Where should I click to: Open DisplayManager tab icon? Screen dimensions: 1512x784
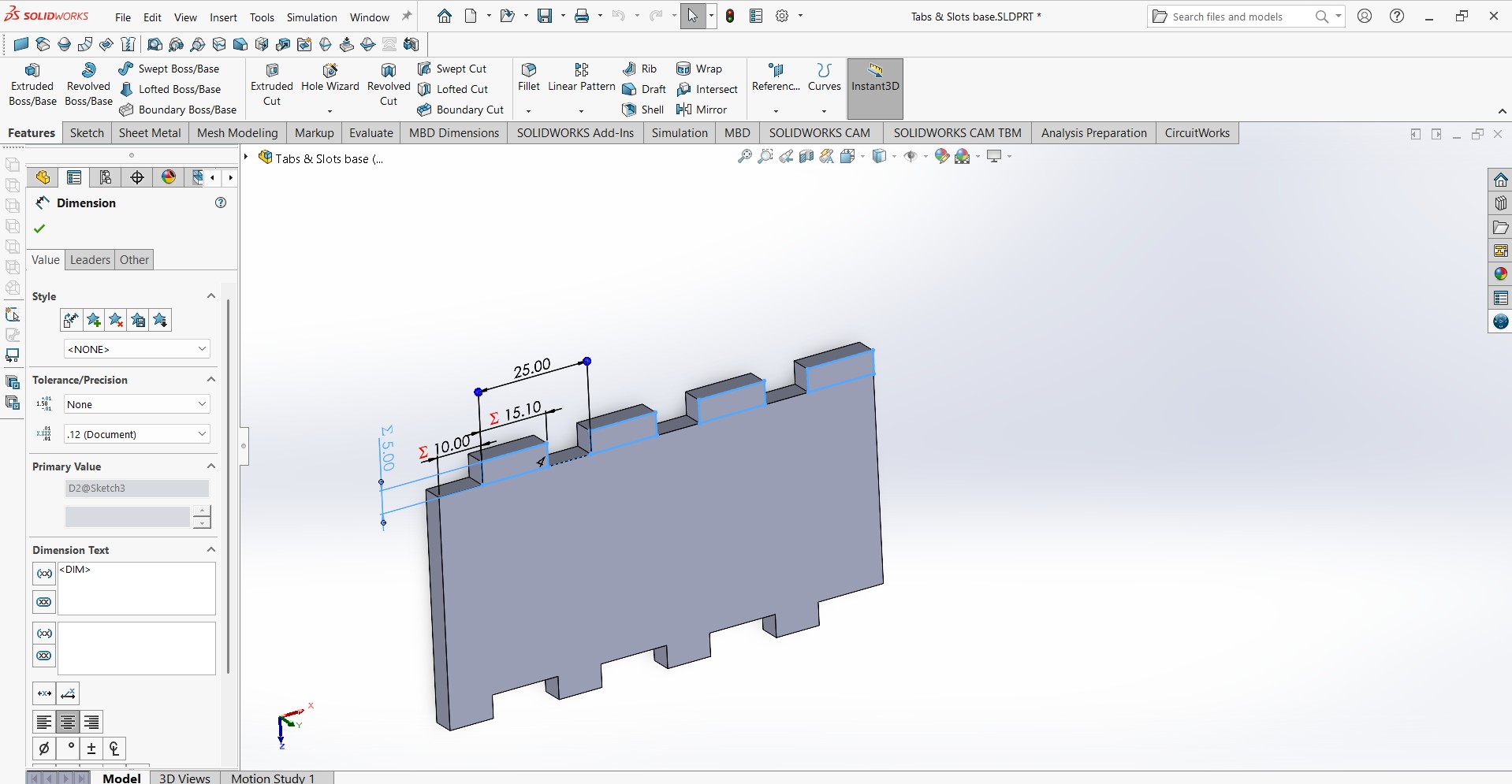pos(169,177)
